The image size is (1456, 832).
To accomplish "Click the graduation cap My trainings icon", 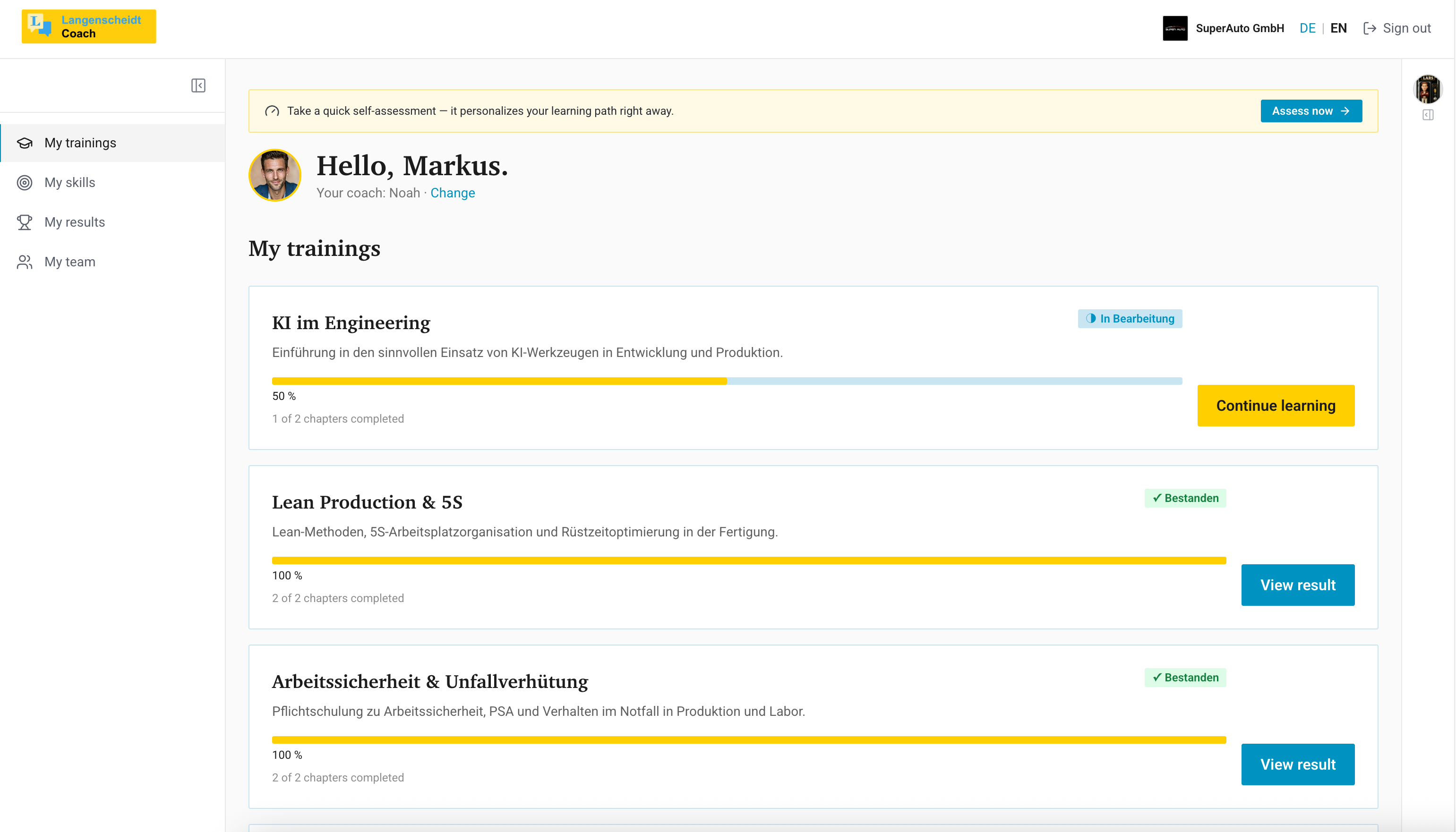I will 25,143.
